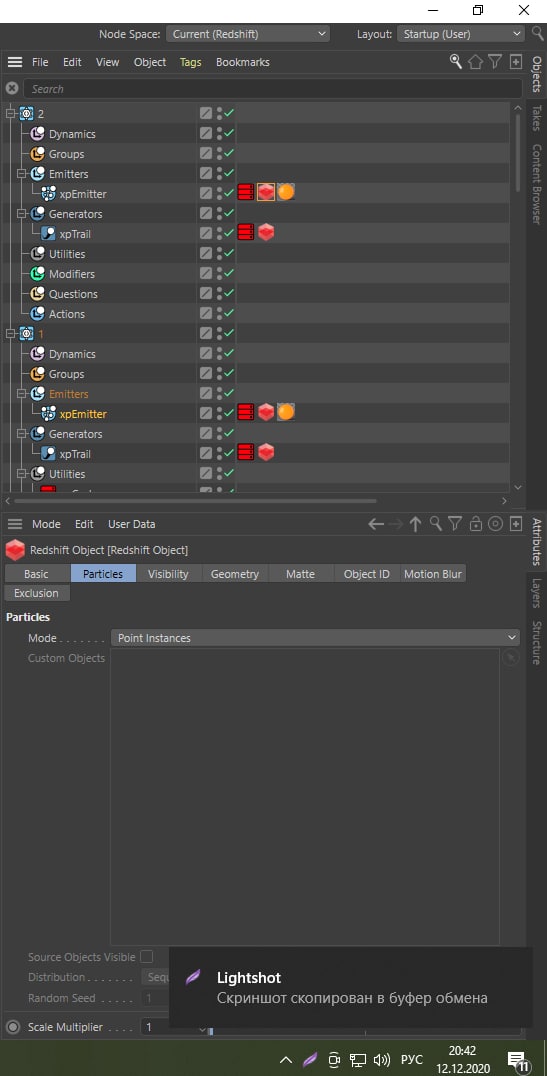Click the Commander search icon beside Layout
The height and width of the screenshot is (1076, 547).
tap(537, 34)
